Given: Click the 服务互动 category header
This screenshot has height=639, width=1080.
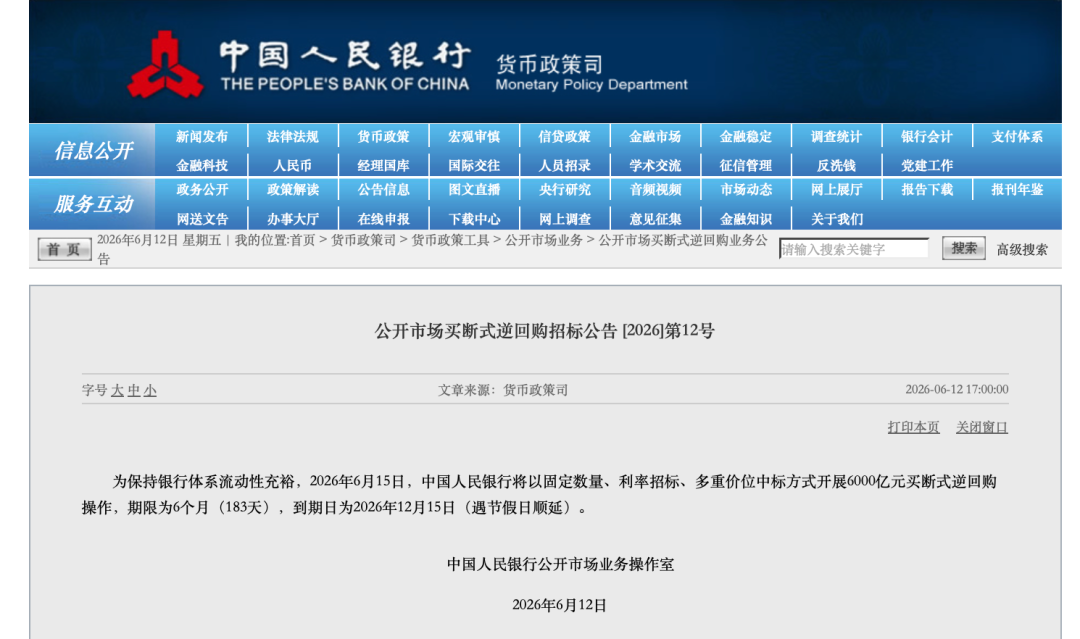Looking at the screenshot, I should click(x=92, y=204).
